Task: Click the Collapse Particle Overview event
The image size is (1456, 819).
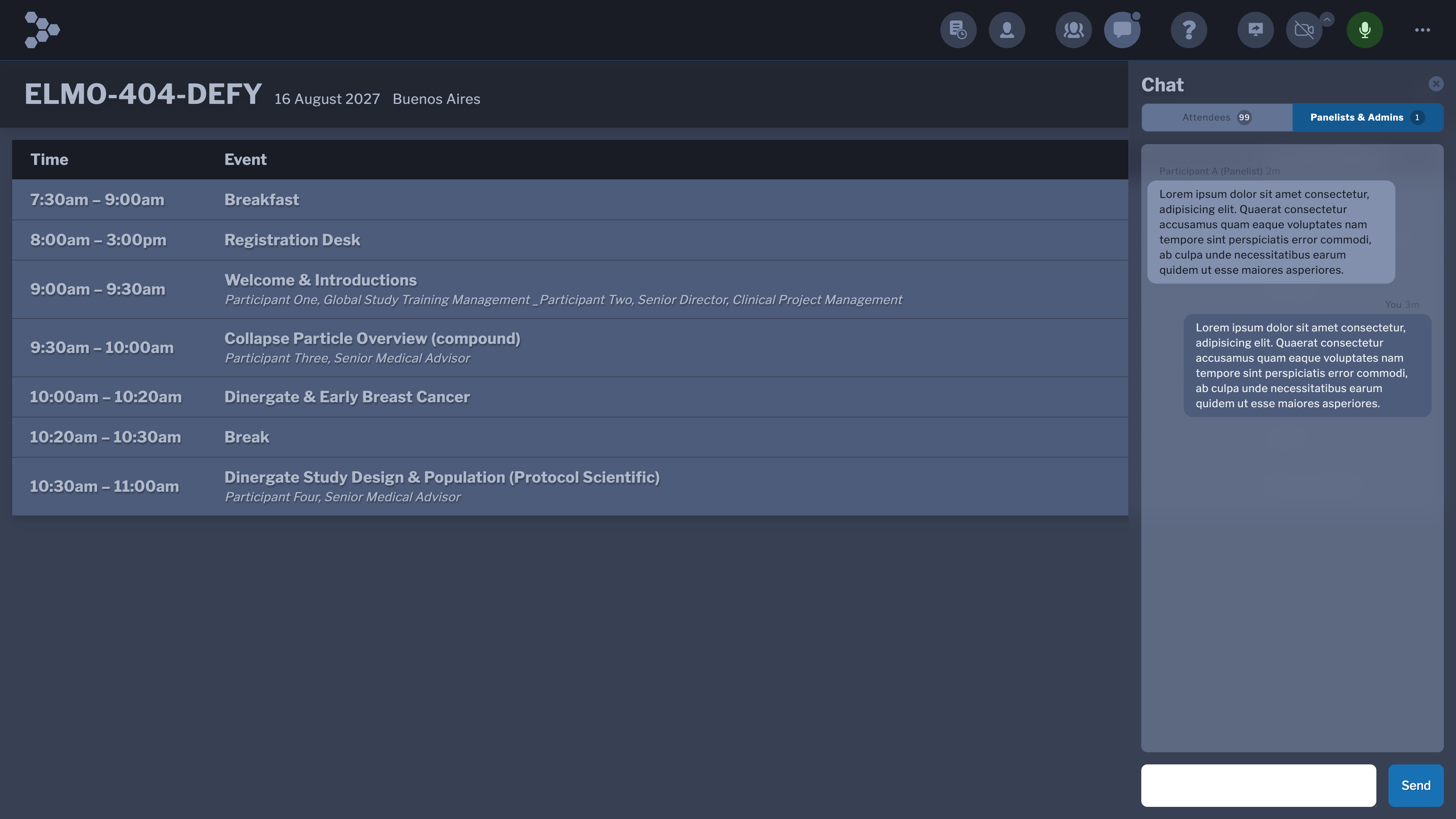Action: coord(372,339)
